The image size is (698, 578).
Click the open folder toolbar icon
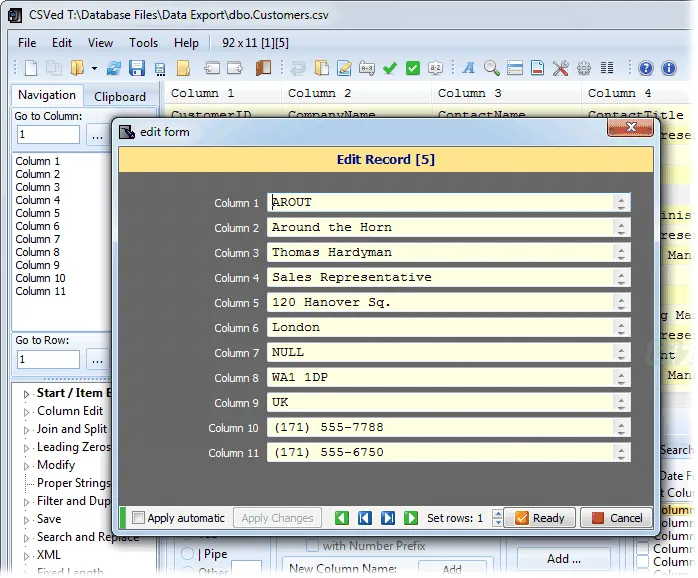(x=77, y=68)
